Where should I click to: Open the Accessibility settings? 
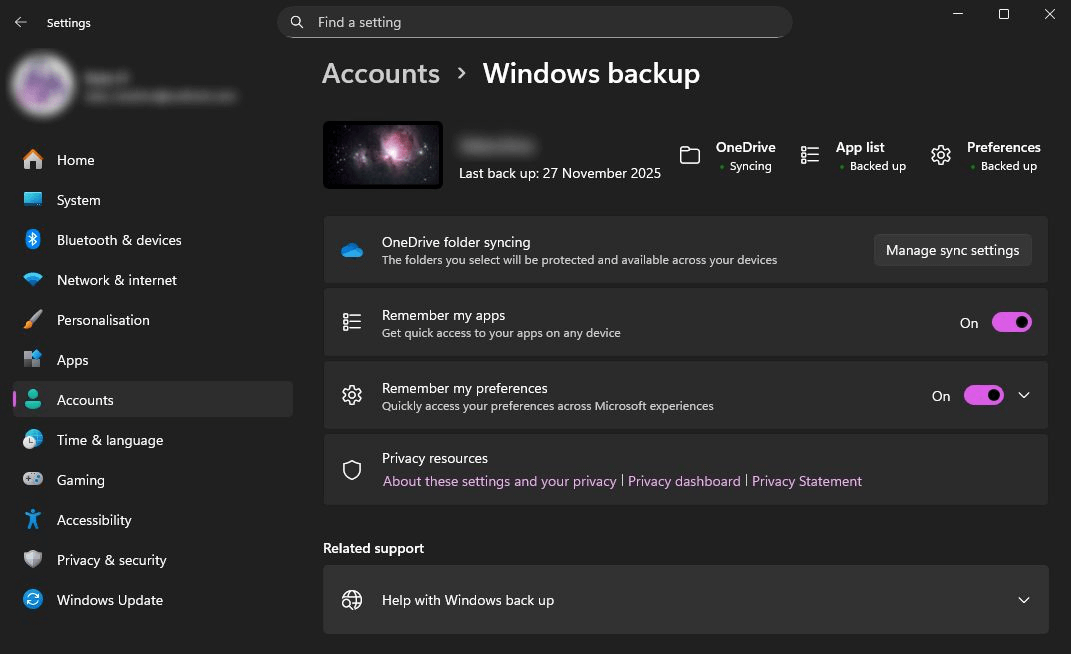(94, 520)
